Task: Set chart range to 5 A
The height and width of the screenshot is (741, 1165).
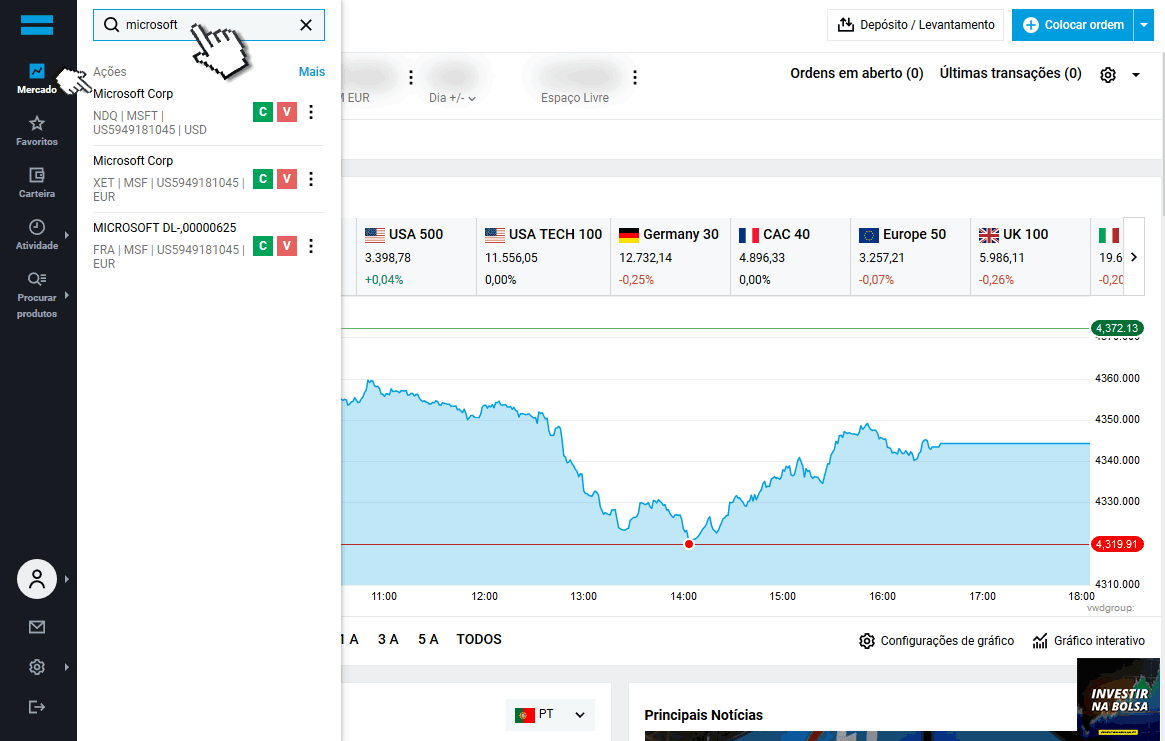Action: (428, 639)
